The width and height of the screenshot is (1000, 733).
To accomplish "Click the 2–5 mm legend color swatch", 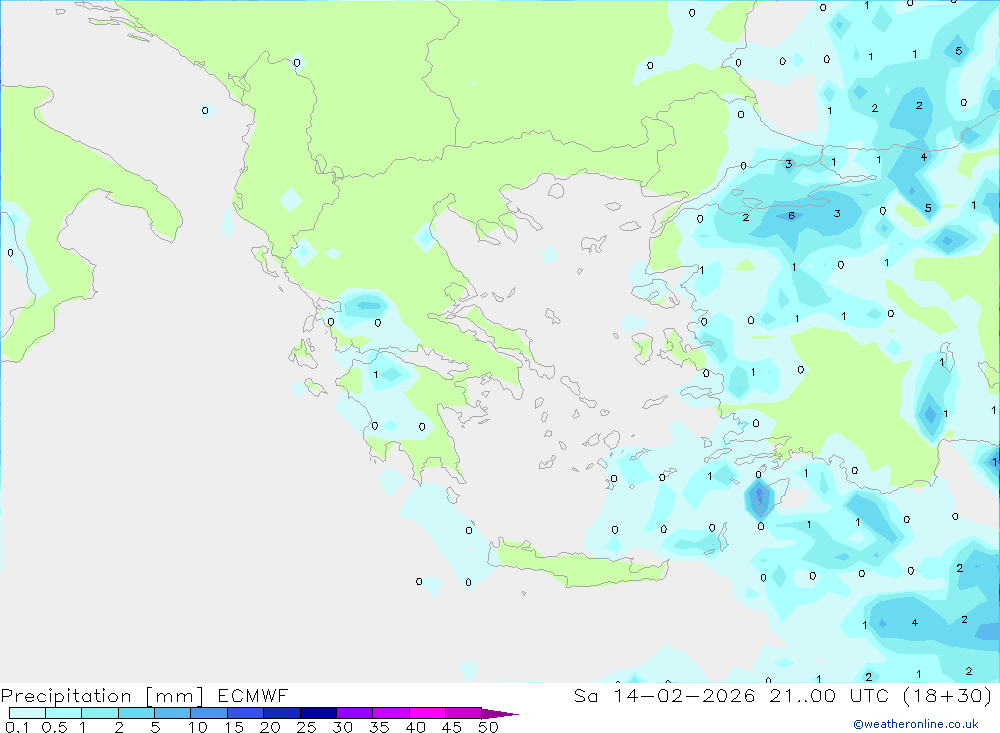I will (136, 713).
